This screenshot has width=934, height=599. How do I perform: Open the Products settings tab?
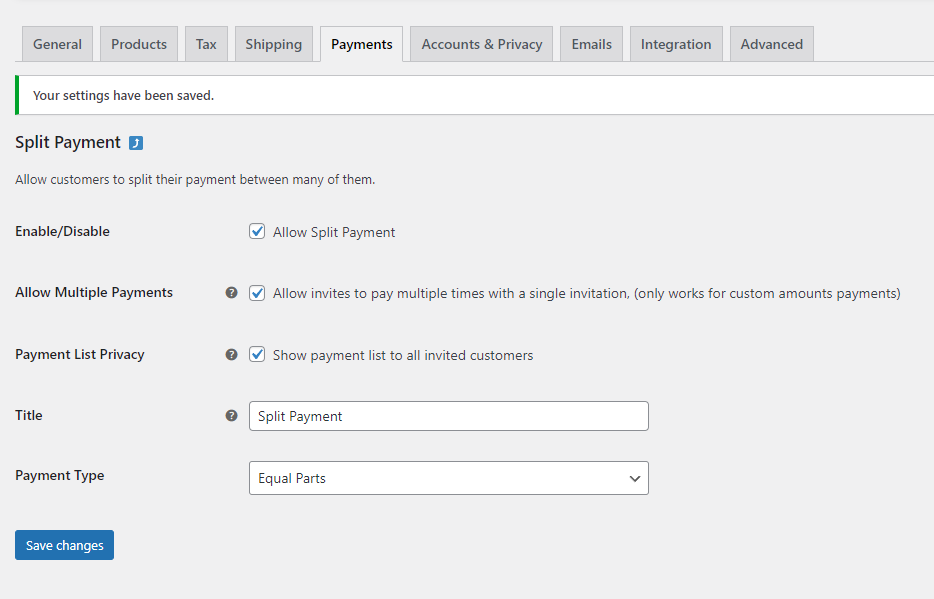pos(138,43)
